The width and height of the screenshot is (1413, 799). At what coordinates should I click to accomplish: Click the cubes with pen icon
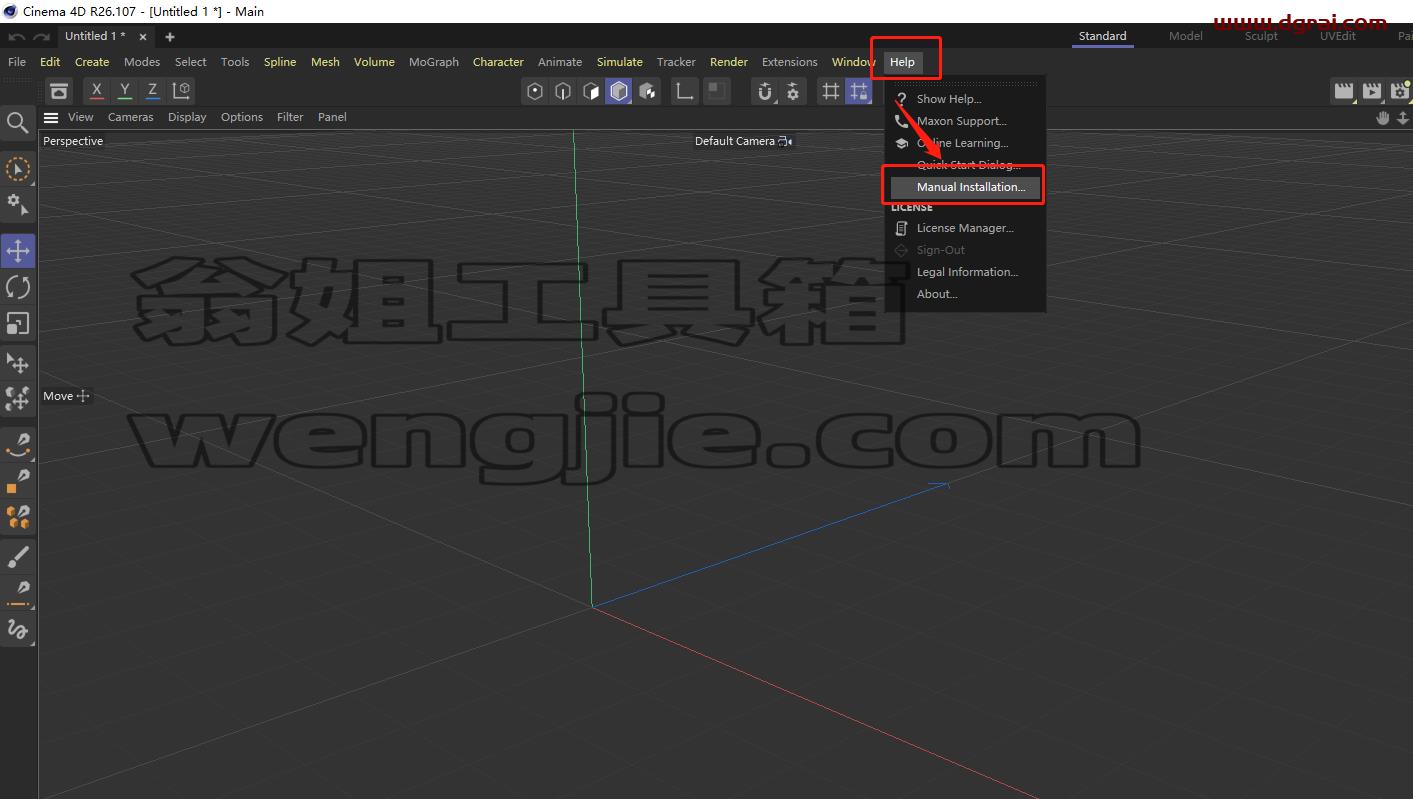tap(18, 517)
